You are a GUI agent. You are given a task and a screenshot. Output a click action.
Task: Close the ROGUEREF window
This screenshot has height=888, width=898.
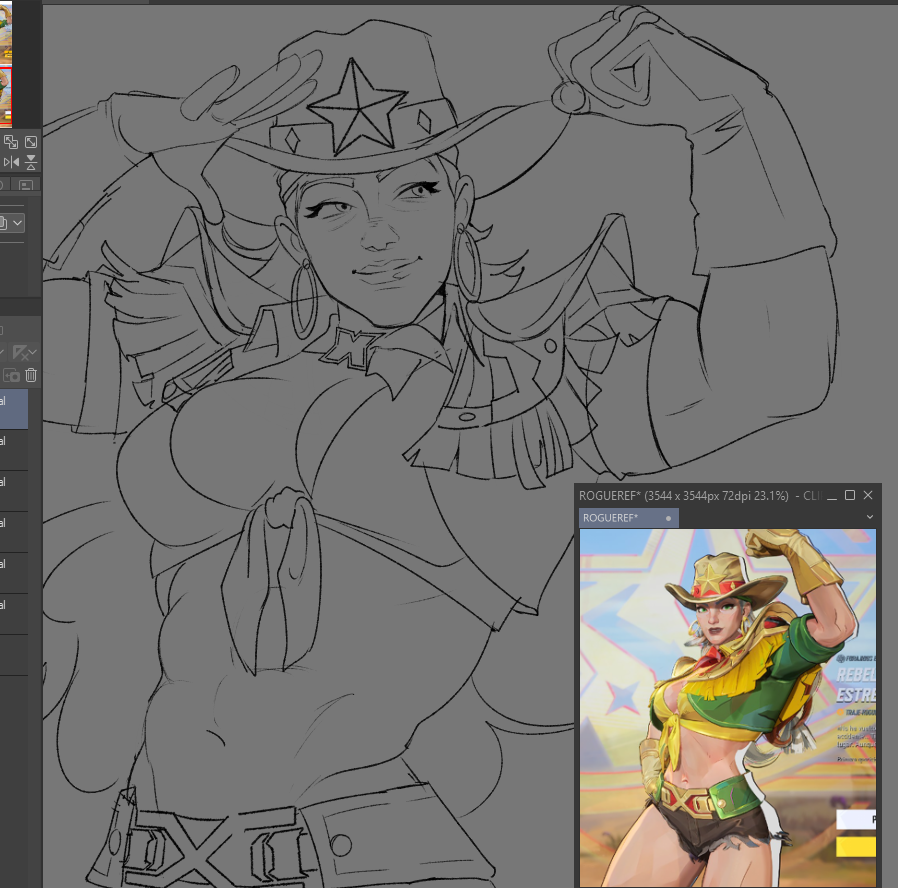point(868,495)
